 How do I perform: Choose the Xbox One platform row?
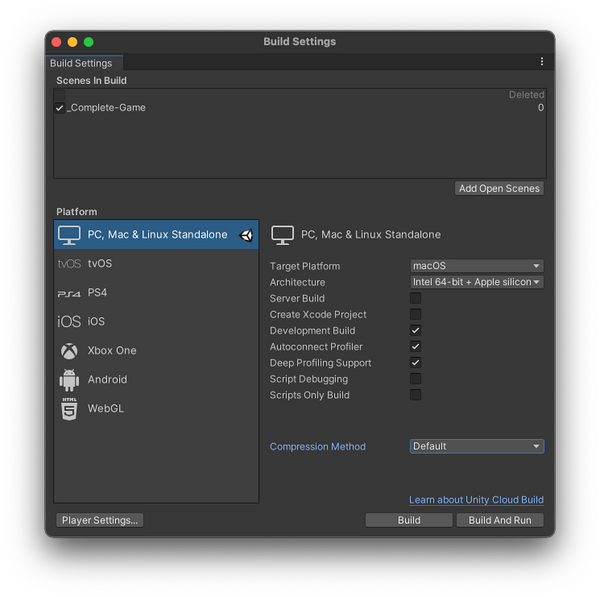click(156, 351)
